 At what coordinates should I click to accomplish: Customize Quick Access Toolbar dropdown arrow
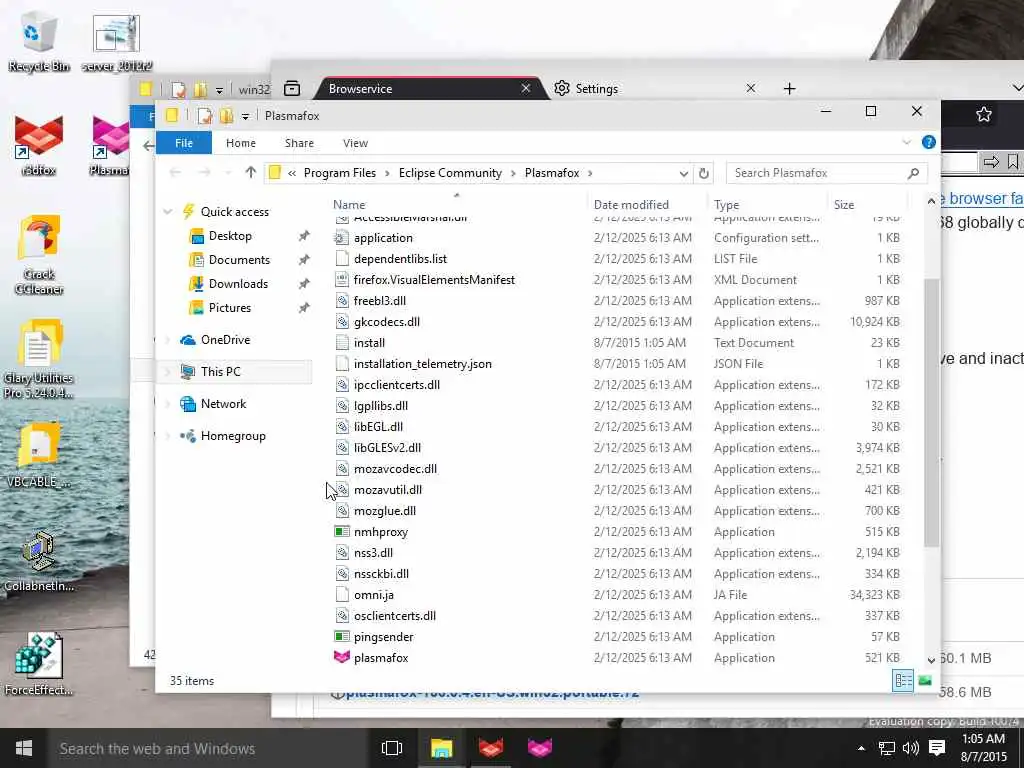(x=245, y=117)
